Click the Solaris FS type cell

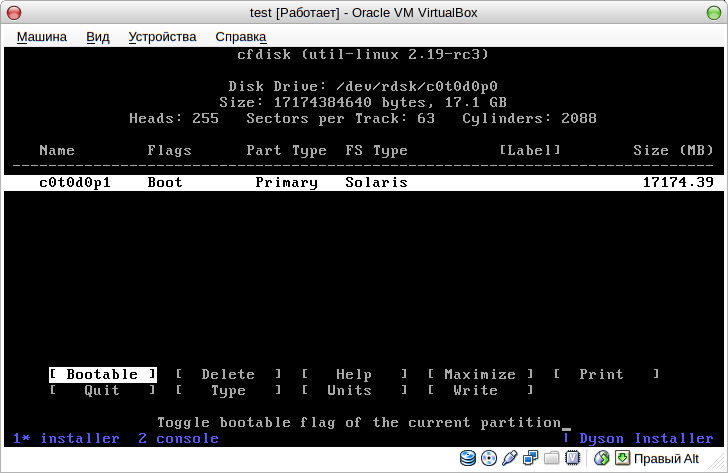click(376, 182)
